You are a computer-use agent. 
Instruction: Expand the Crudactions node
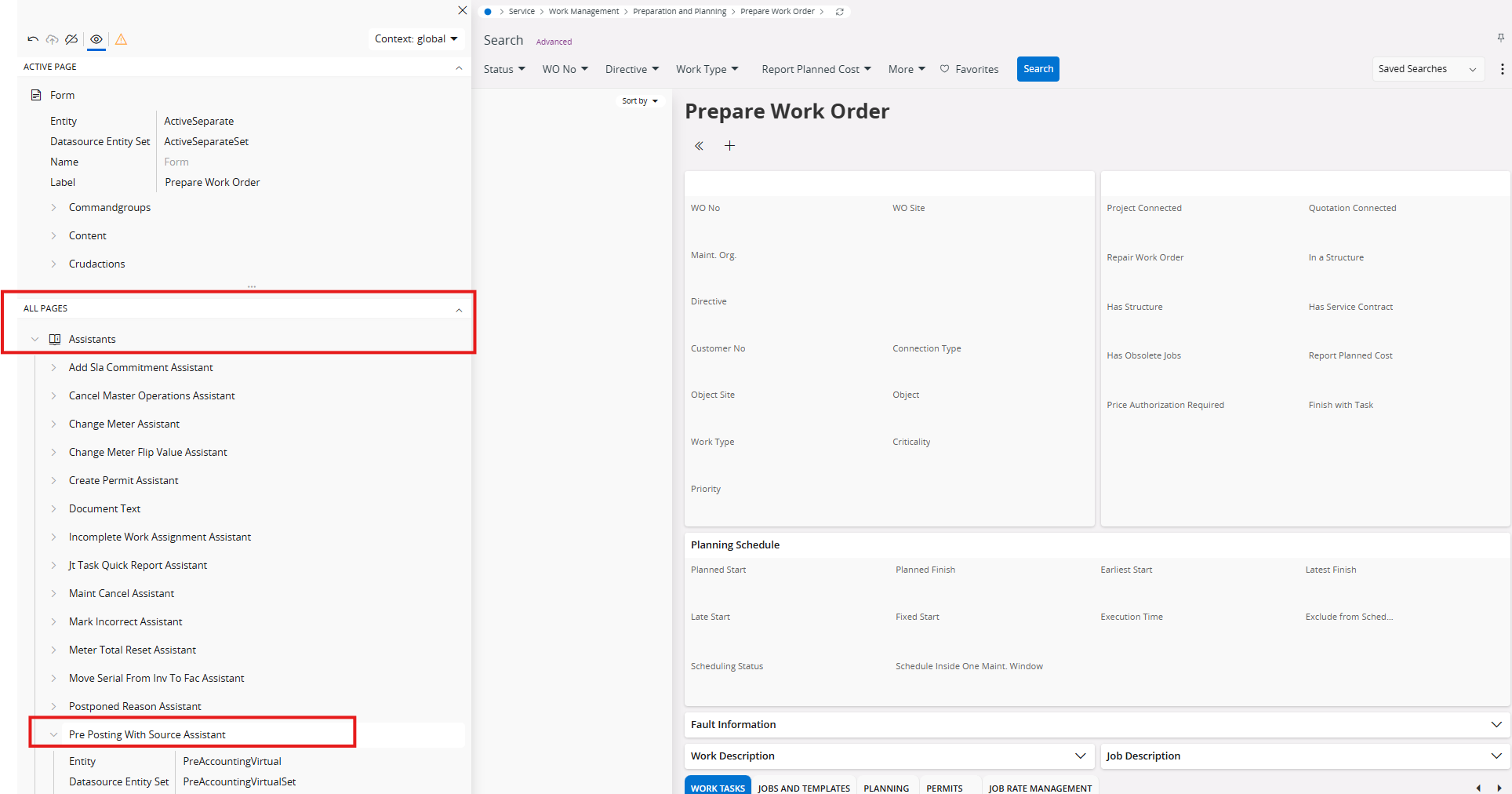53,264
